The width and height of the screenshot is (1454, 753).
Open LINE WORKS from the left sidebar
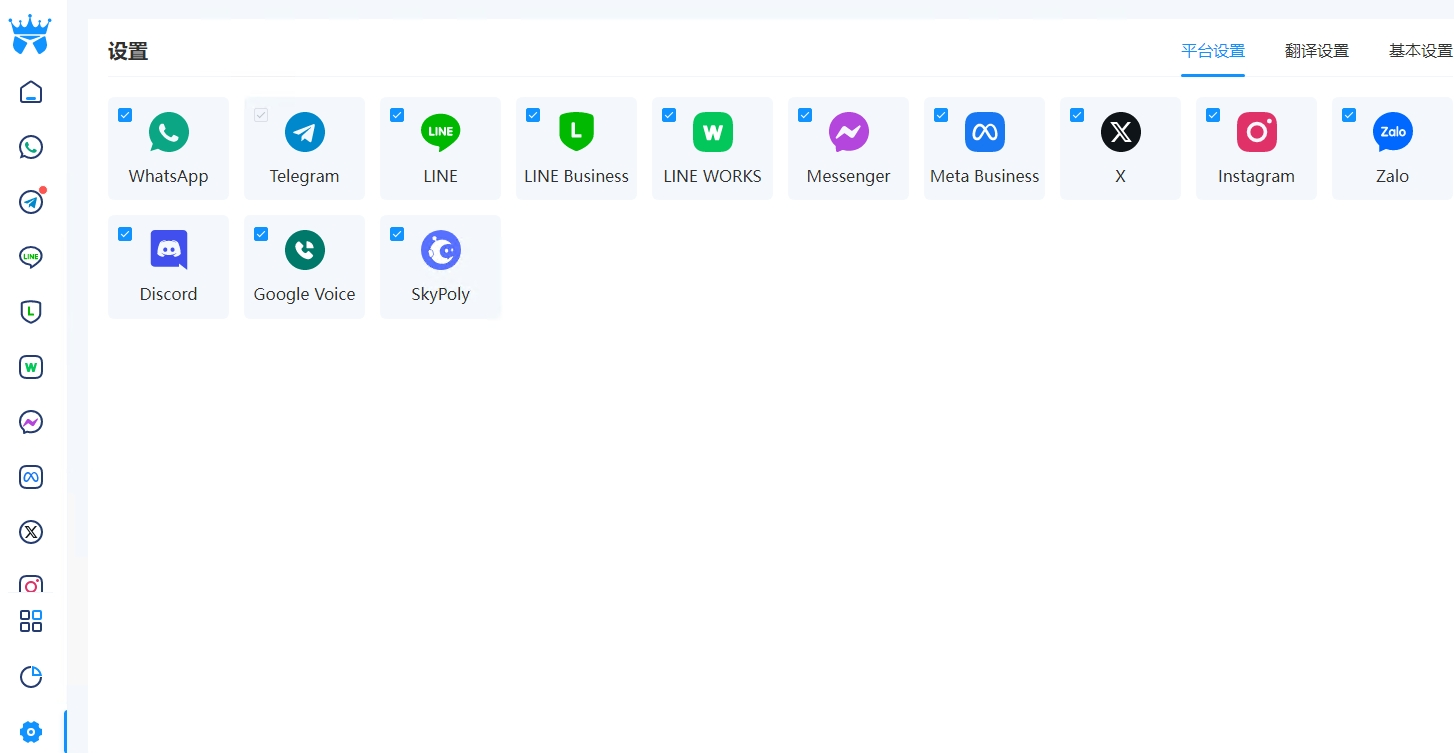[31, 367]
